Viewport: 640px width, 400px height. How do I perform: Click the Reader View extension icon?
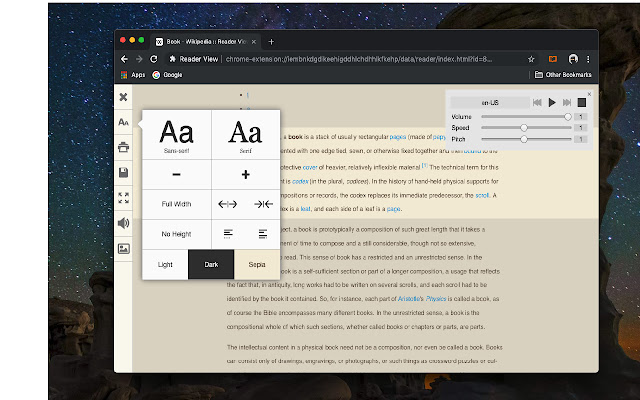click(x=552, y=59)
